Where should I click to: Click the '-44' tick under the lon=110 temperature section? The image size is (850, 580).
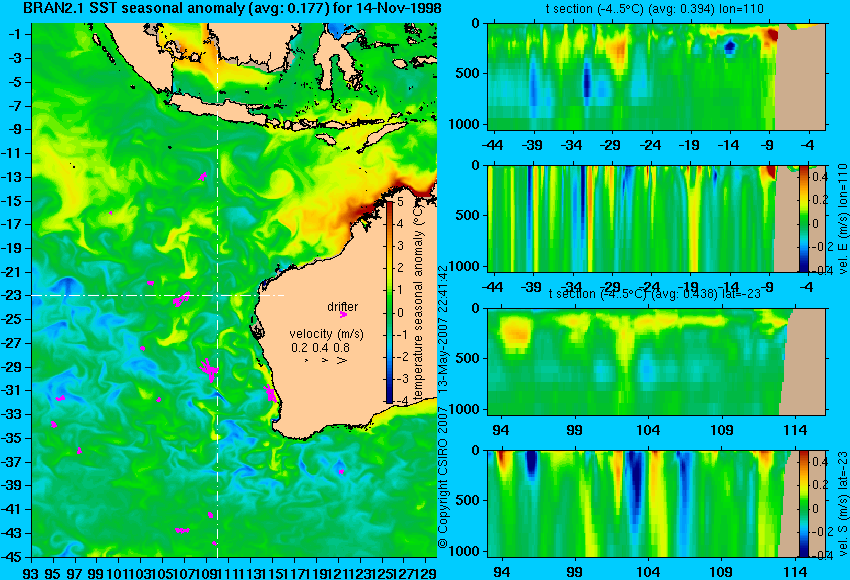coord(492,145)
